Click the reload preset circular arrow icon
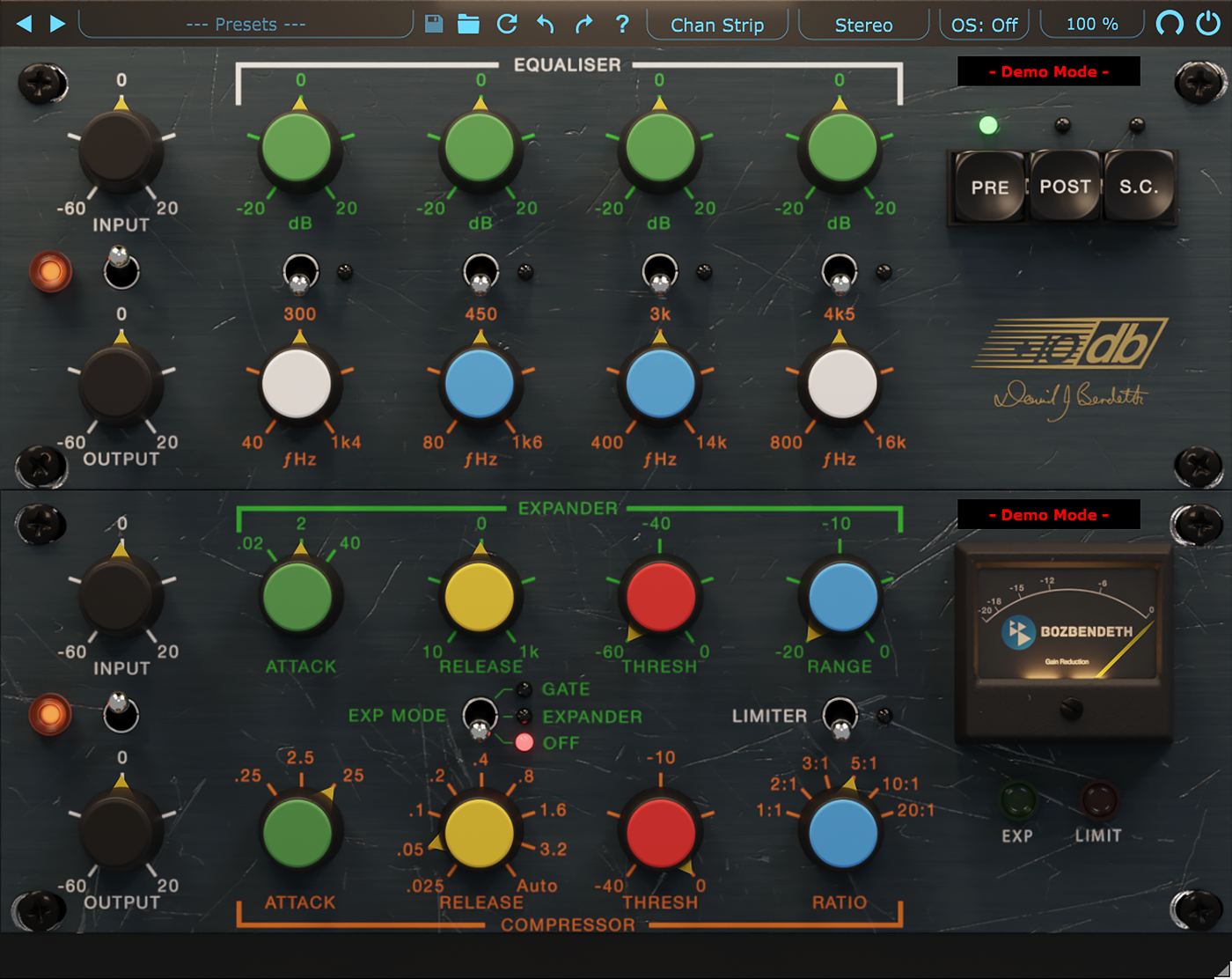Image resolution: width=1232 pixels, height=979 pixels. point(507,24)
